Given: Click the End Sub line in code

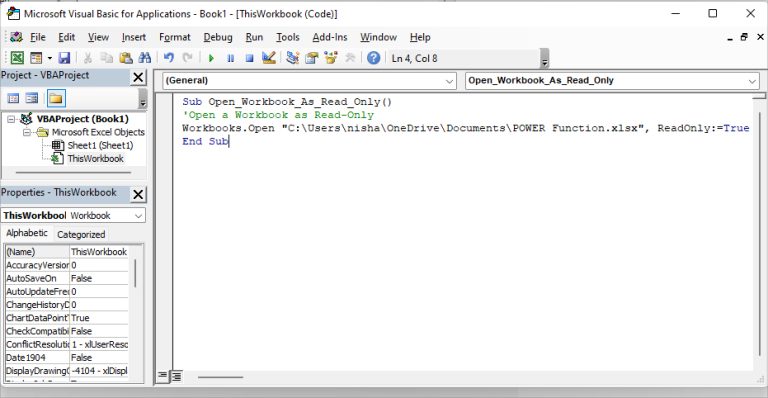Looking at the screenshot, I should click(206, 141).
